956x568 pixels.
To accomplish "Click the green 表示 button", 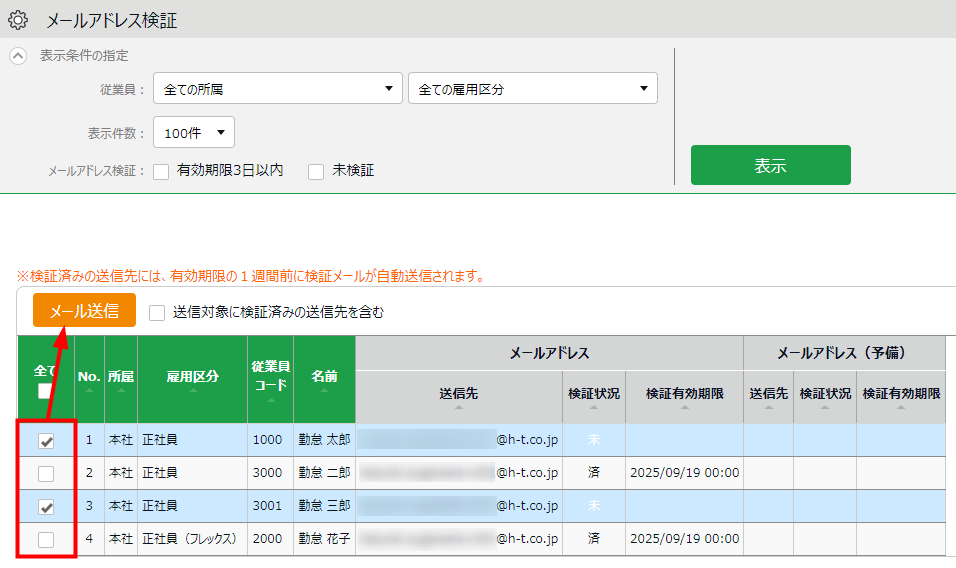I will coord(770,165).
